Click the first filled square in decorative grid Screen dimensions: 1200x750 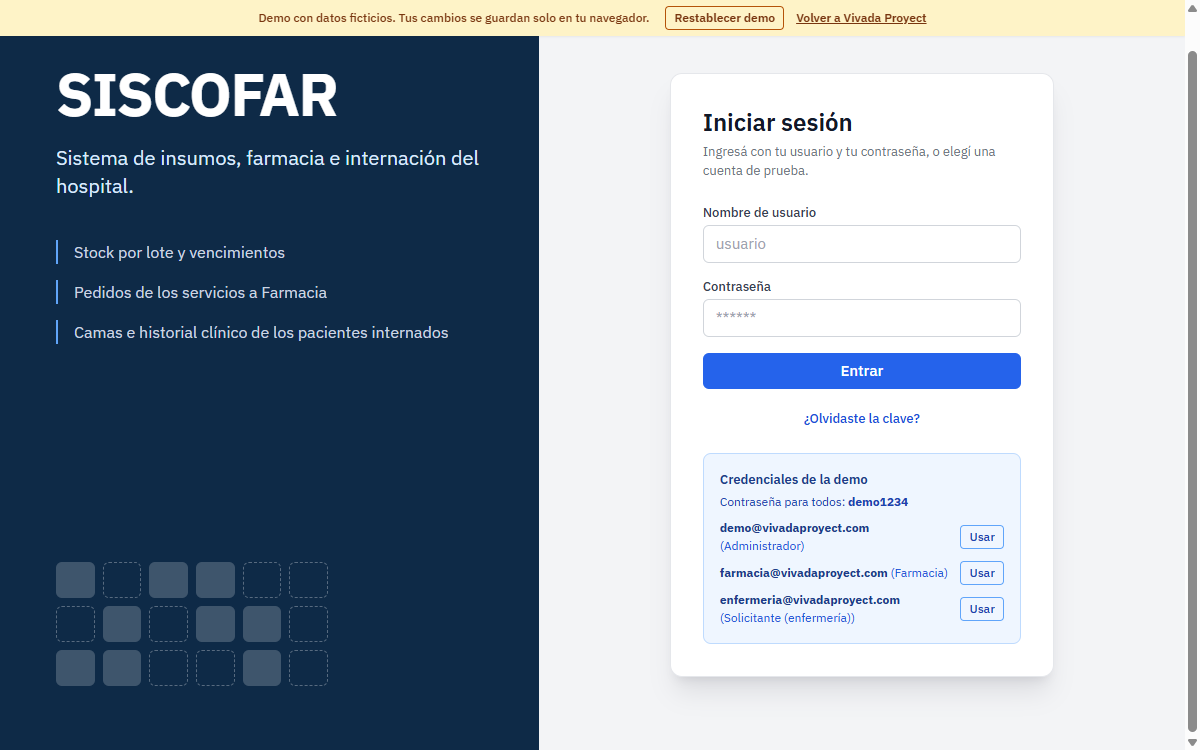point(75,580)
